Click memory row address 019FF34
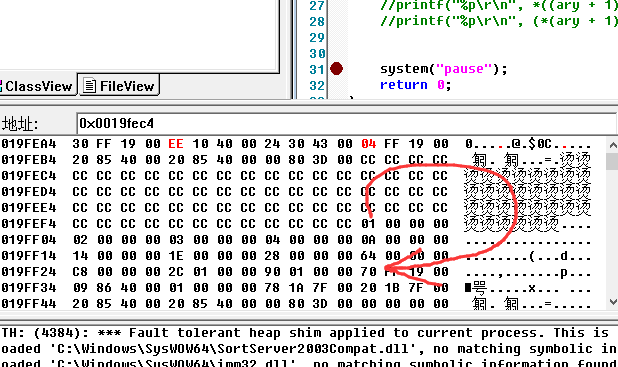Viewport: 618px width, 367px height. coord(29,288)
